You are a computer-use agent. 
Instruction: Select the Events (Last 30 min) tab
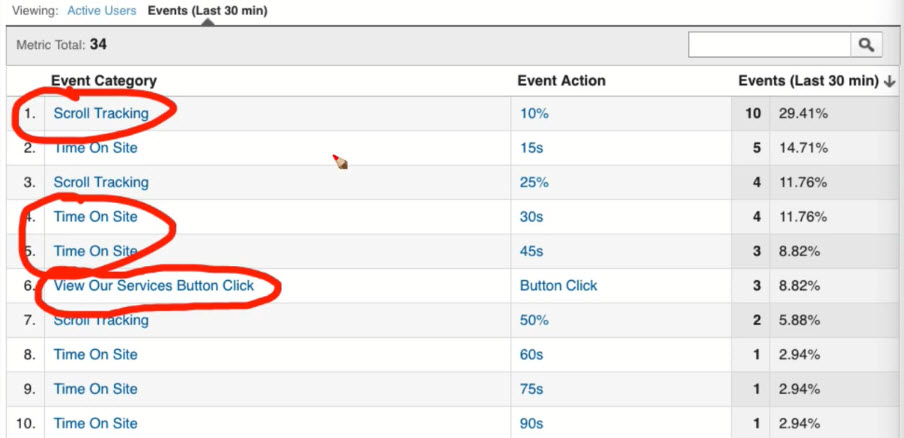pyautogui.click(x=207, y=10)
